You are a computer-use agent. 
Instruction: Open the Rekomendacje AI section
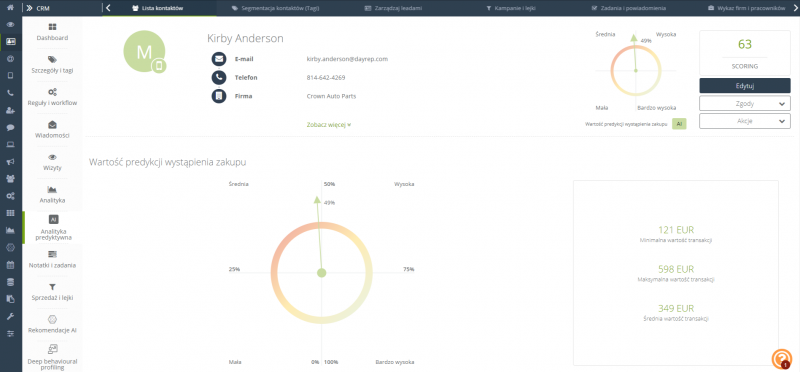click(52, 325)
